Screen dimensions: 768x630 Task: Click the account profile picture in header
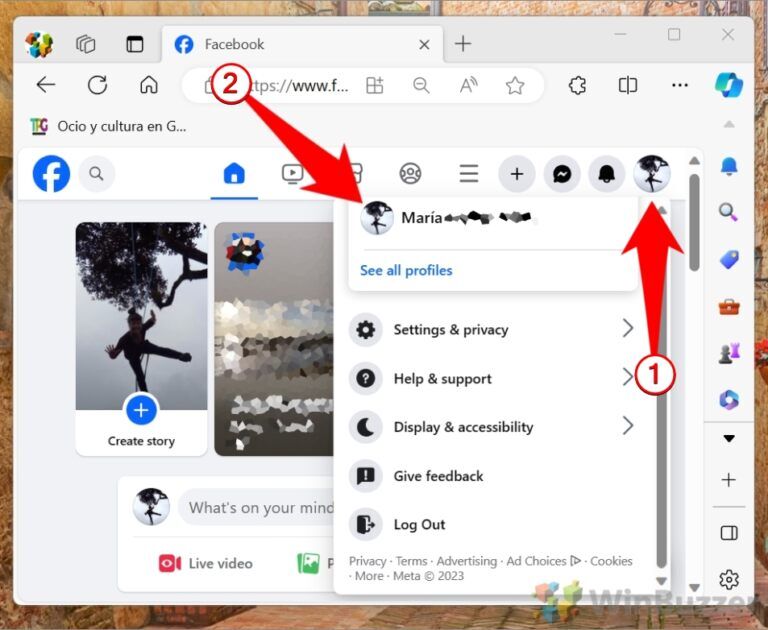tap(652, 173)
